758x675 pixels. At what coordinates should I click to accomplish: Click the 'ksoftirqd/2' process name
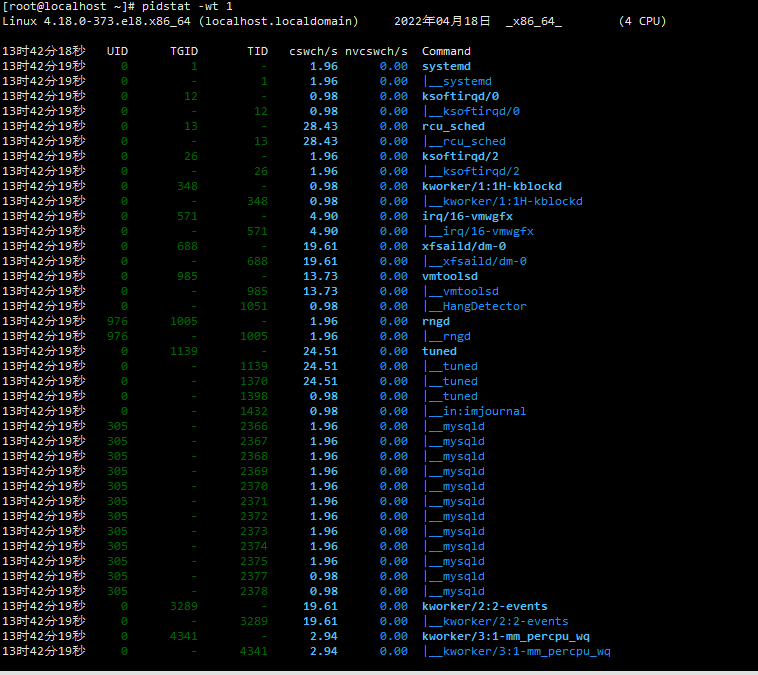[x=460, y=156]
